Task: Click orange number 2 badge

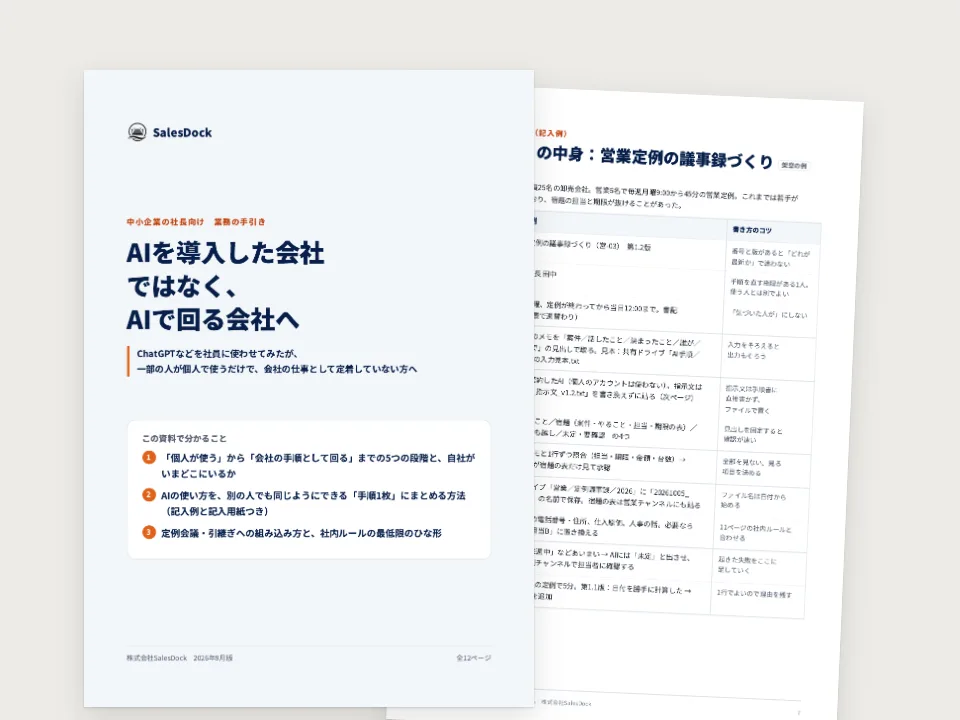Action: [149, 495]
